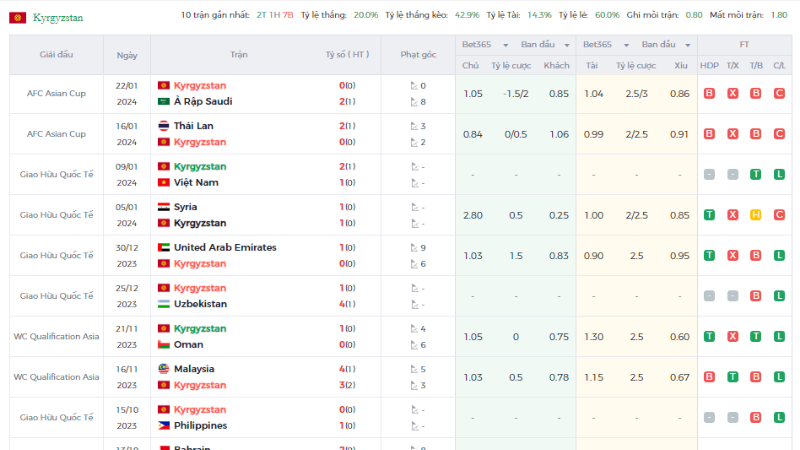This screenshot has width=800, height=450.
Task: Click the Philippines flag icon
Action: [x=163, y=426]
